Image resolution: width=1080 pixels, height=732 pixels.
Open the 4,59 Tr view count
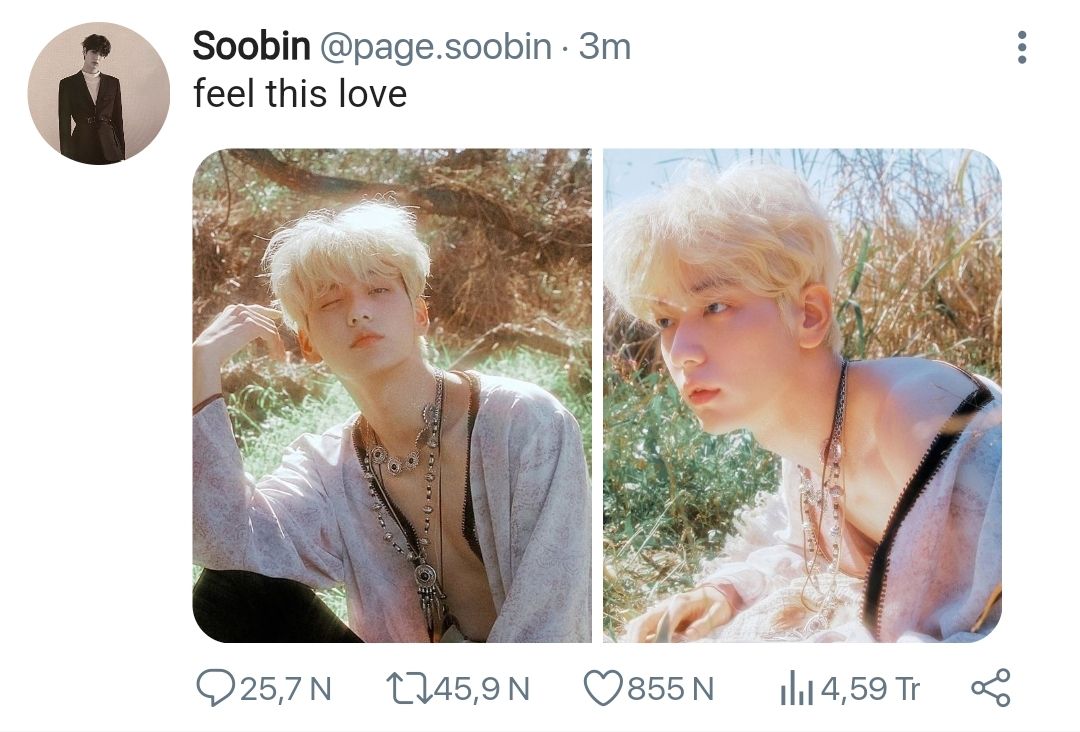pos(869,689)
